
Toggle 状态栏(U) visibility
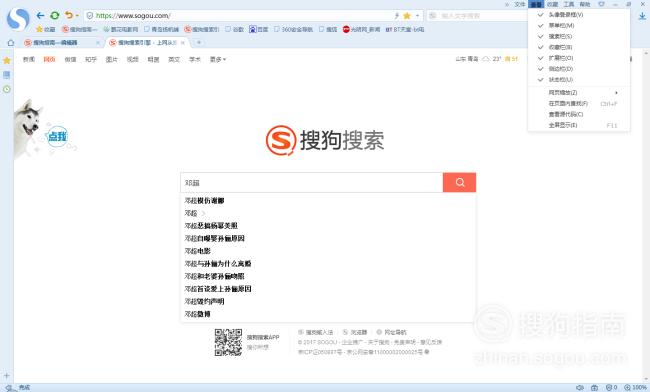579,80
